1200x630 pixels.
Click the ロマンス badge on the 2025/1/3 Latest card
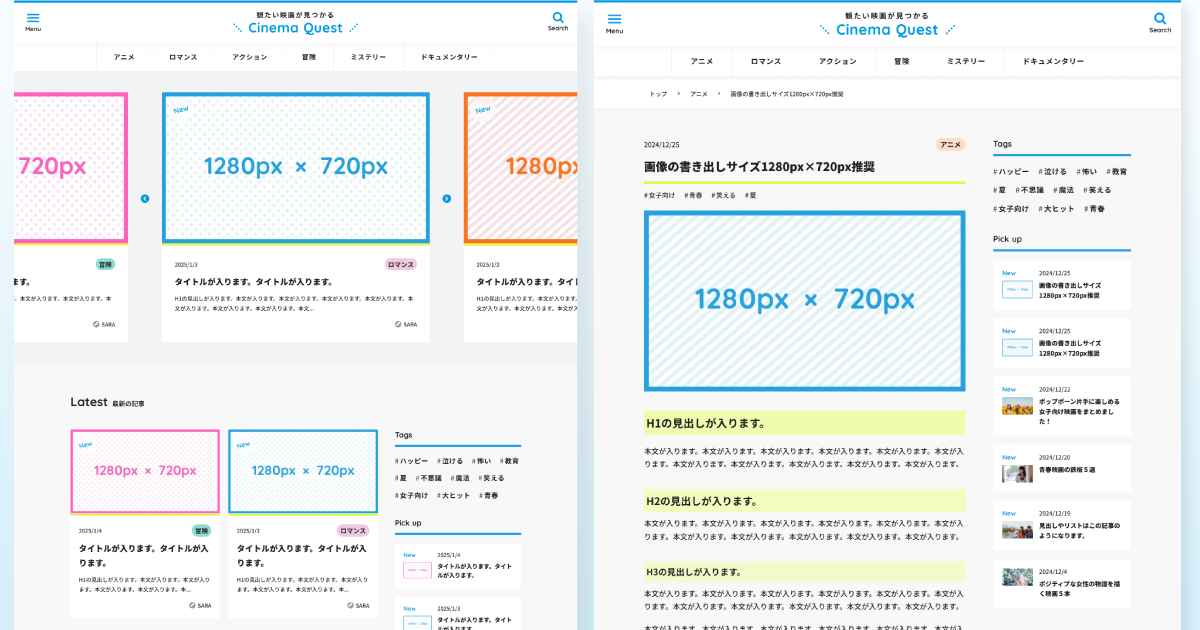[353, 531]
